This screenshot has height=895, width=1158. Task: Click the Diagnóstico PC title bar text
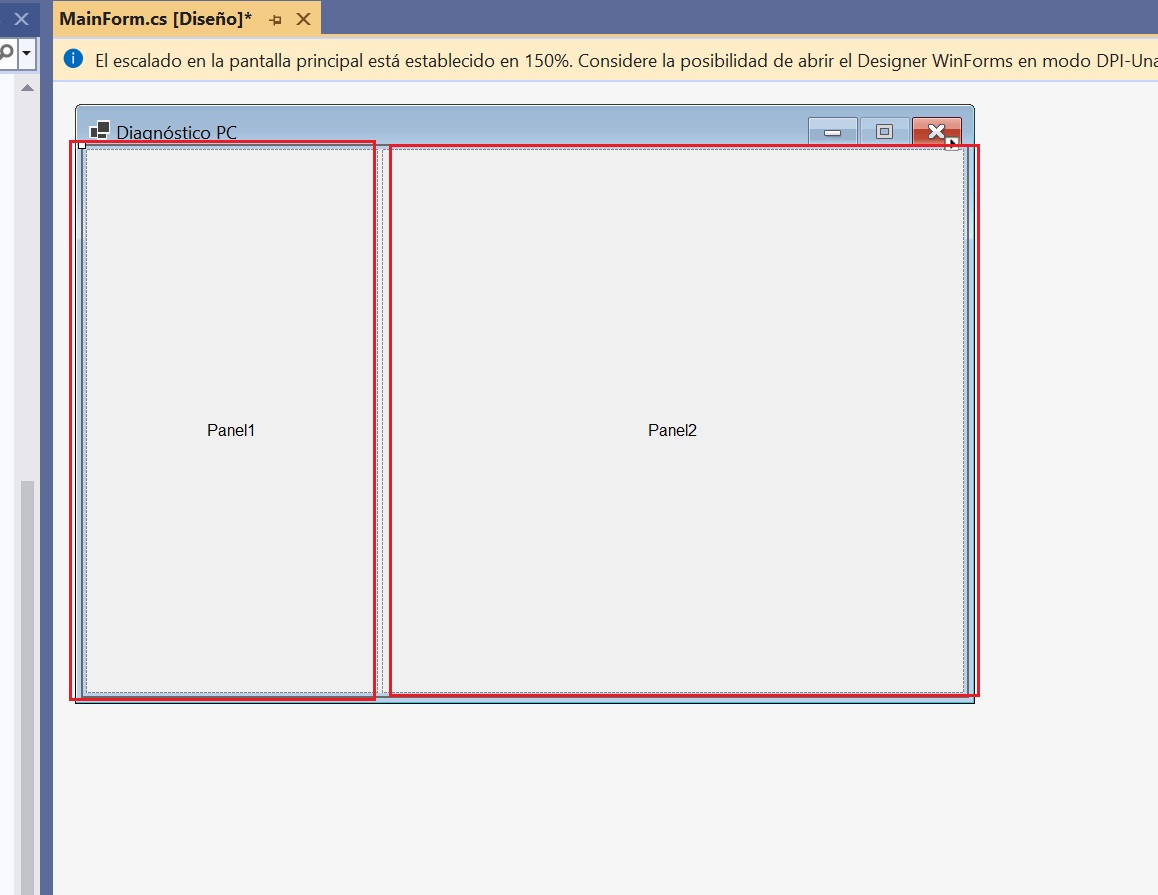[x=176, y=132]
